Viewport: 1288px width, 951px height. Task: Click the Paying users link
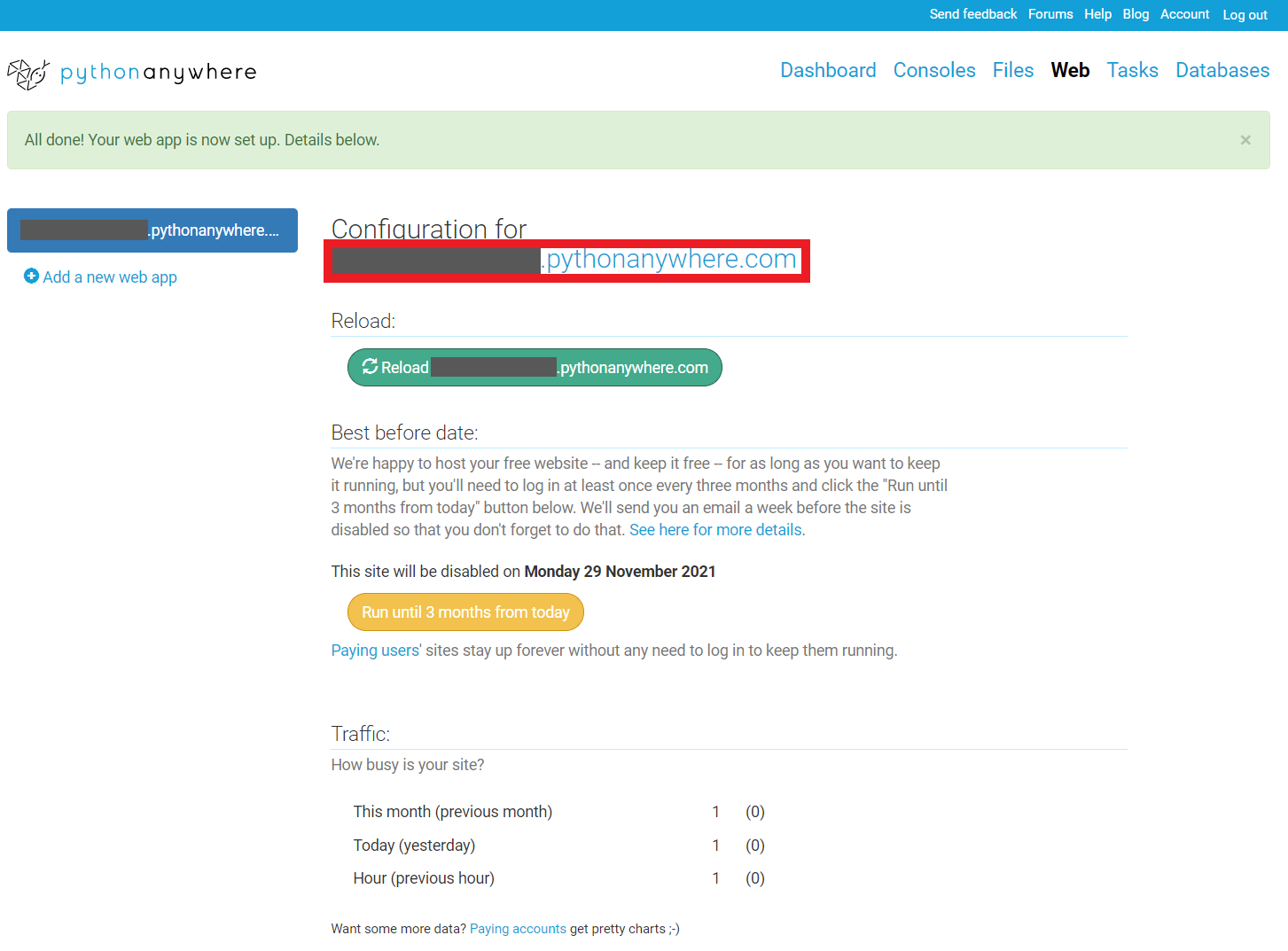(x=374, y=650)
